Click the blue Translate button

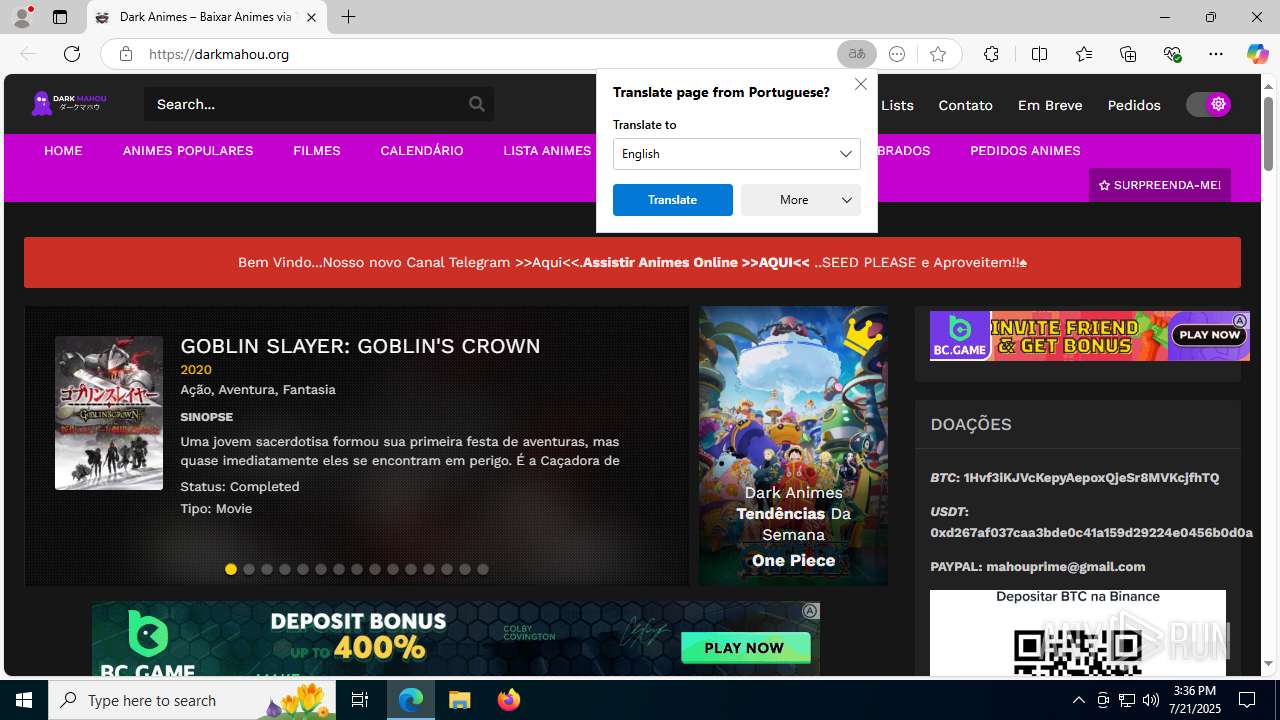[672, 200]
